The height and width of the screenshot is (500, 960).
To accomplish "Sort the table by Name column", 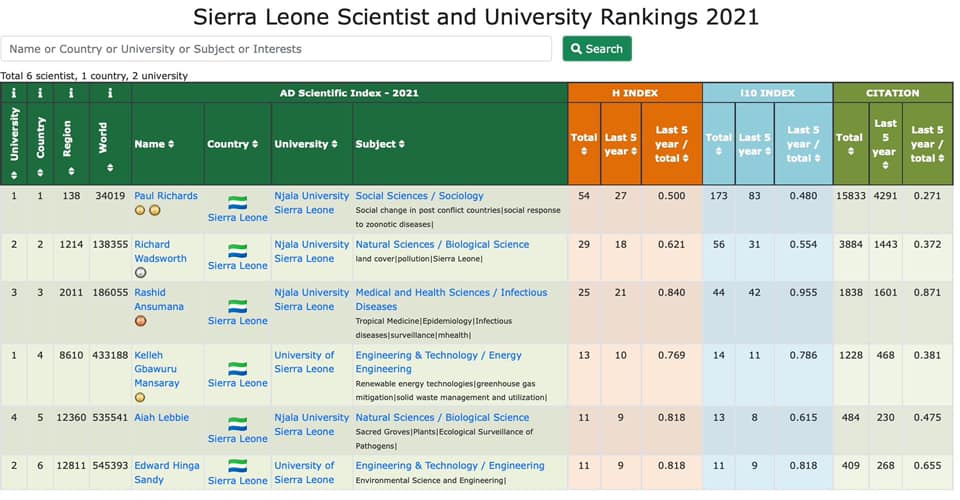I will (x=154, y=144).
